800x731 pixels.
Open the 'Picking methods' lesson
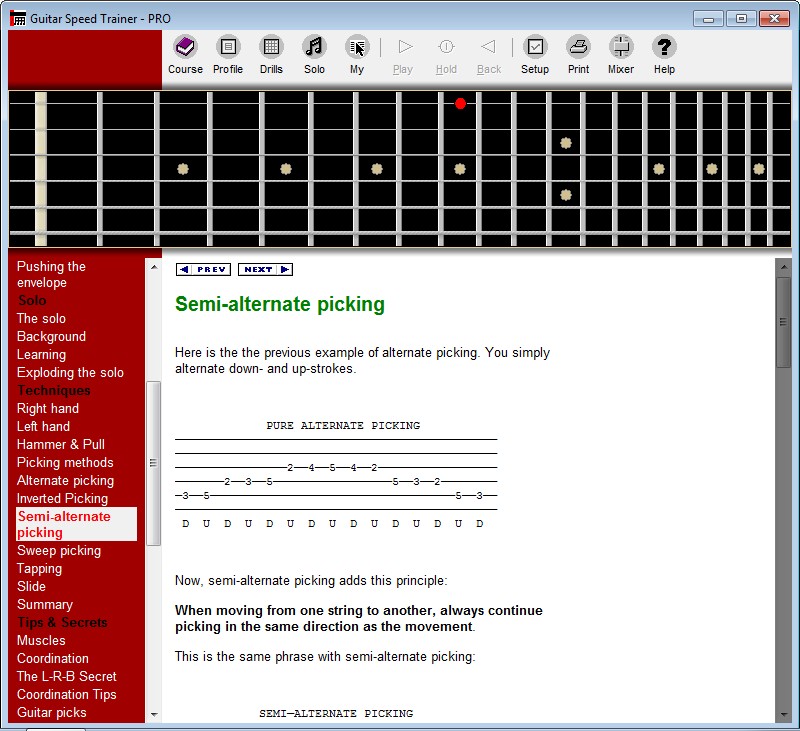[x=65, y=462]
